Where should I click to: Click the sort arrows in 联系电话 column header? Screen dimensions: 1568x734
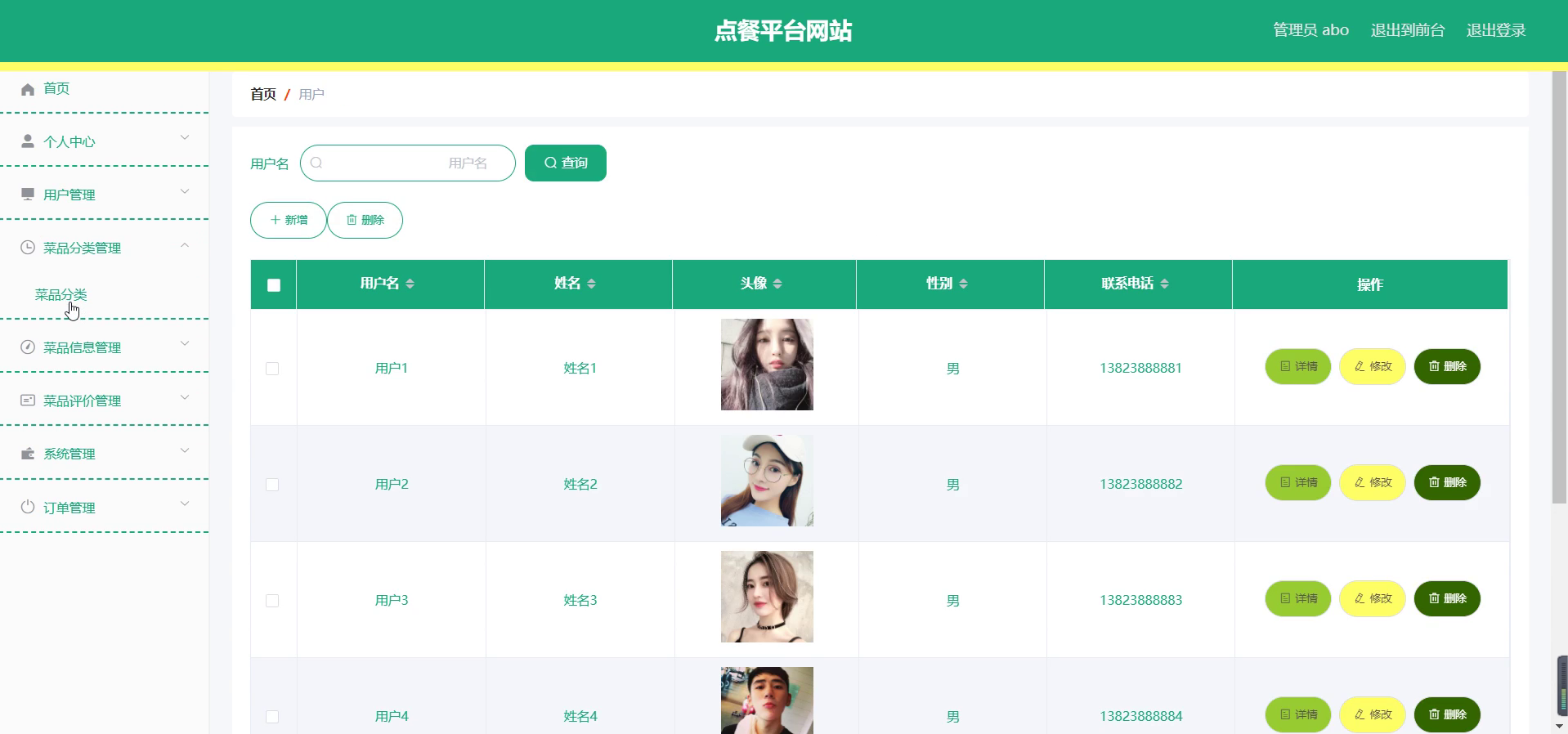[1164, 284]
